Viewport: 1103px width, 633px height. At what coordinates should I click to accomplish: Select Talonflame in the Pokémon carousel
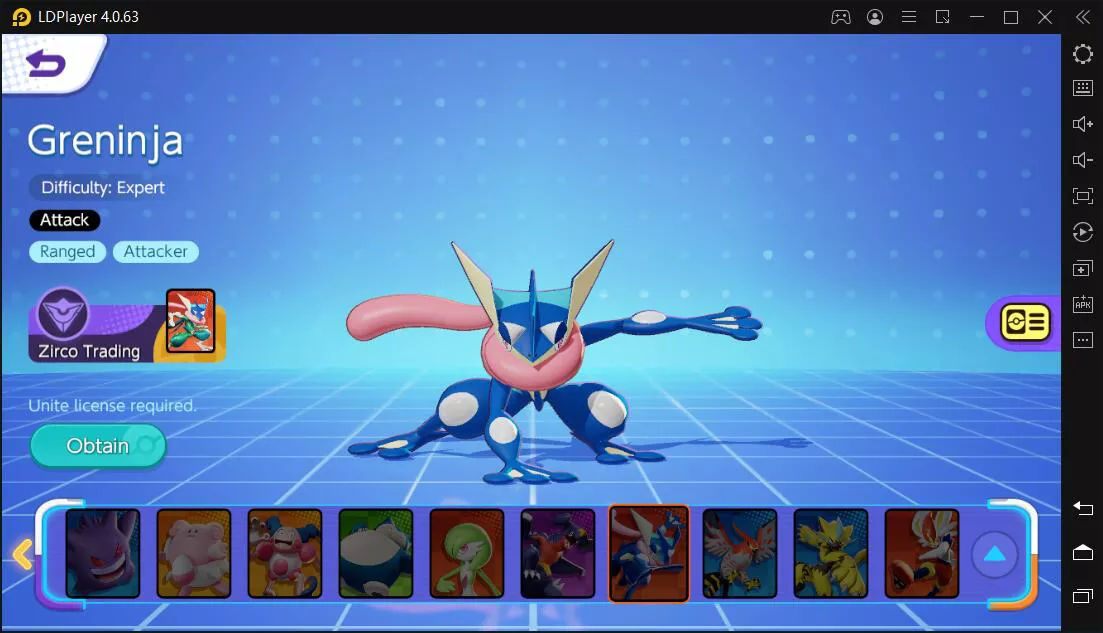click(x=740, y=554)
